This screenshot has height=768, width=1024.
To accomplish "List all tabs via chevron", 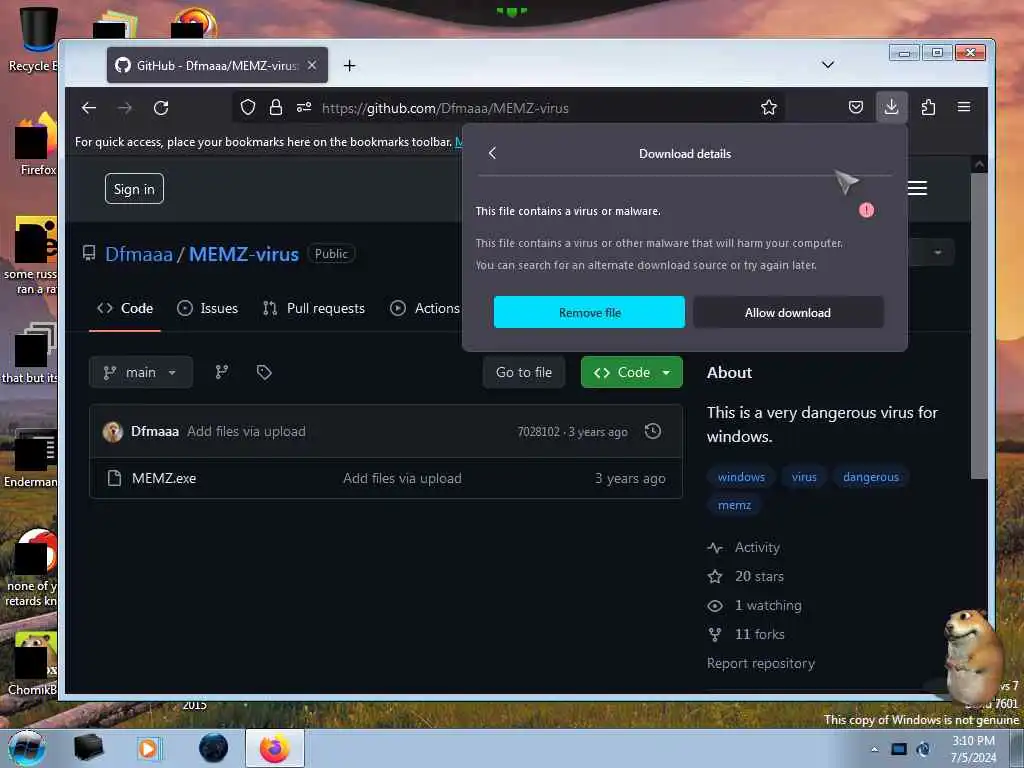I will click(x=827, y=65).
